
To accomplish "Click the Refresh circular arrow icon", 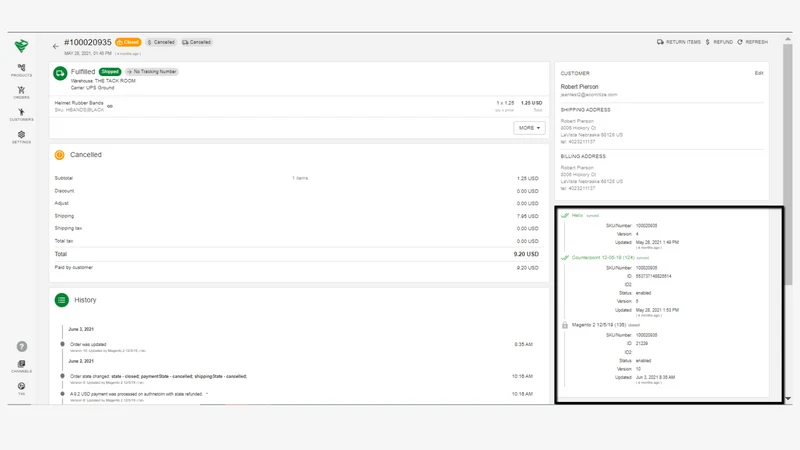I will (x=740, y=42).
